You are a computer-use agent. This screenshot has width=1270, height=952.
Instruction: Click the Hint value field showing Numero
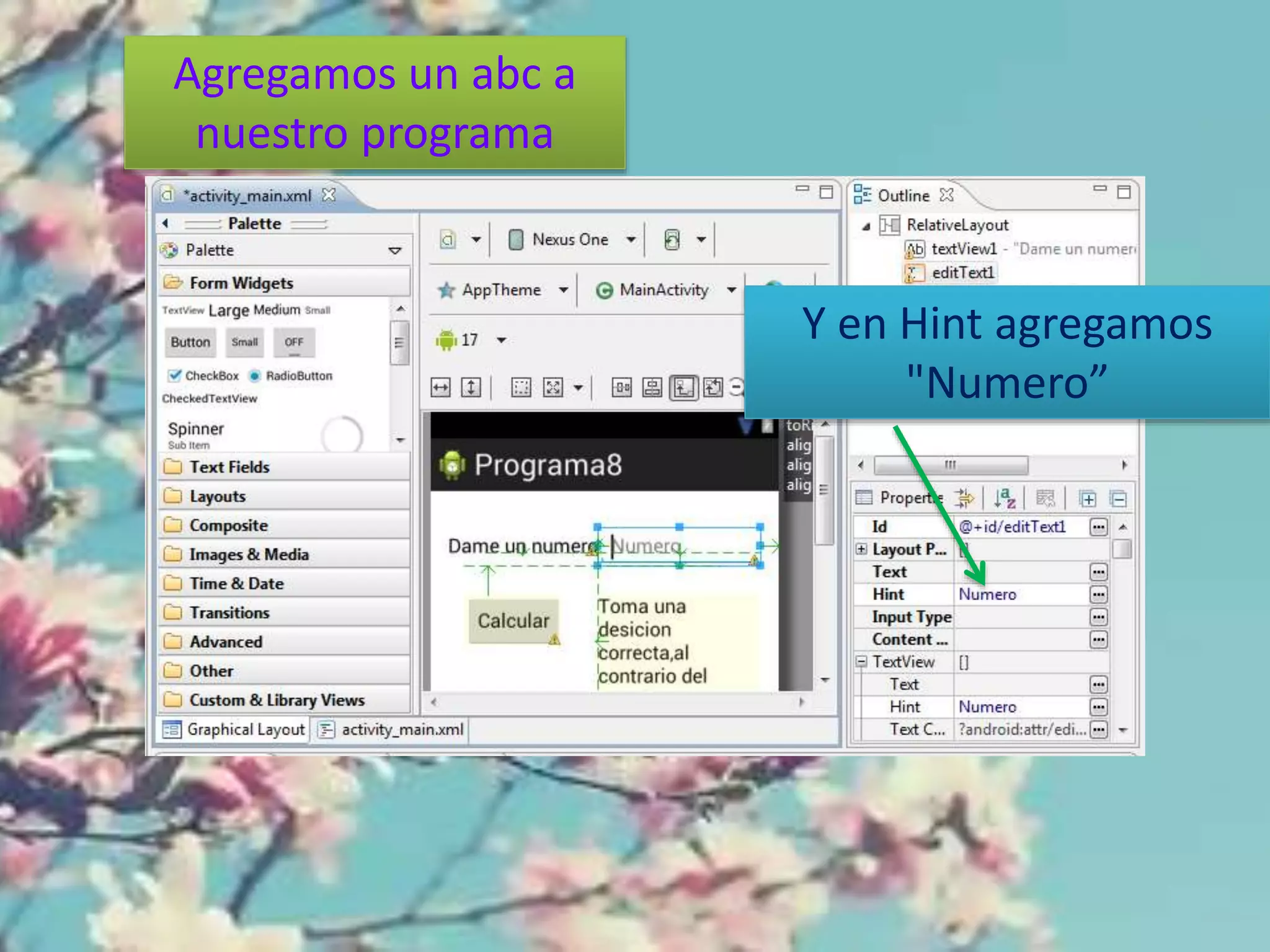click(x=1022, y=594)
